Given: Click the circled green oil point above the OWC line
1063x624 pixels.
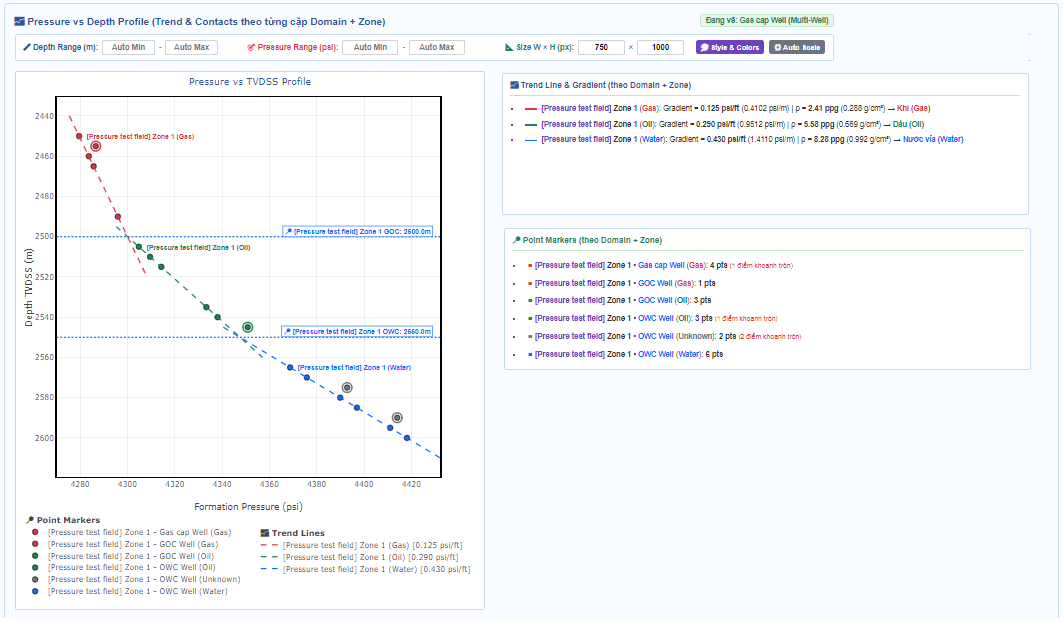Looking at the screenshot, I should (x=247, y=328).
